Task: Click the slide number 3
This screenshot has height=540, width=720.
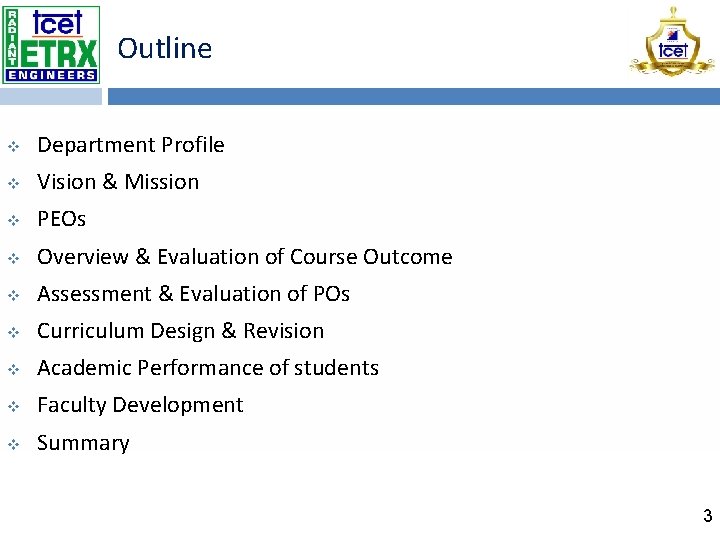Action: pos(707,517)
